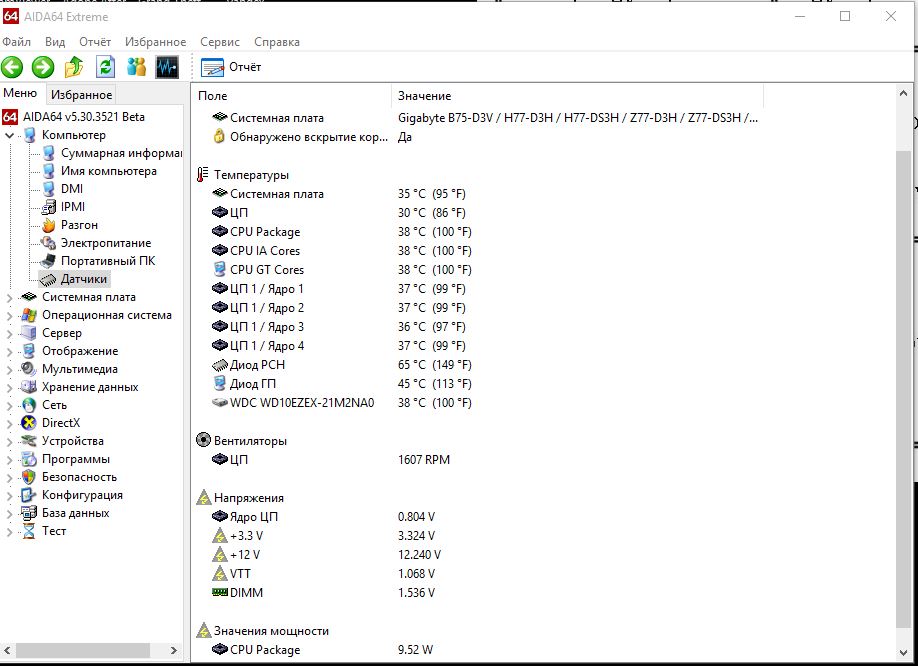Screen dimensions: 918x666
Task: Switch to the Избранное side panel tab
Action: coord(81,94)
